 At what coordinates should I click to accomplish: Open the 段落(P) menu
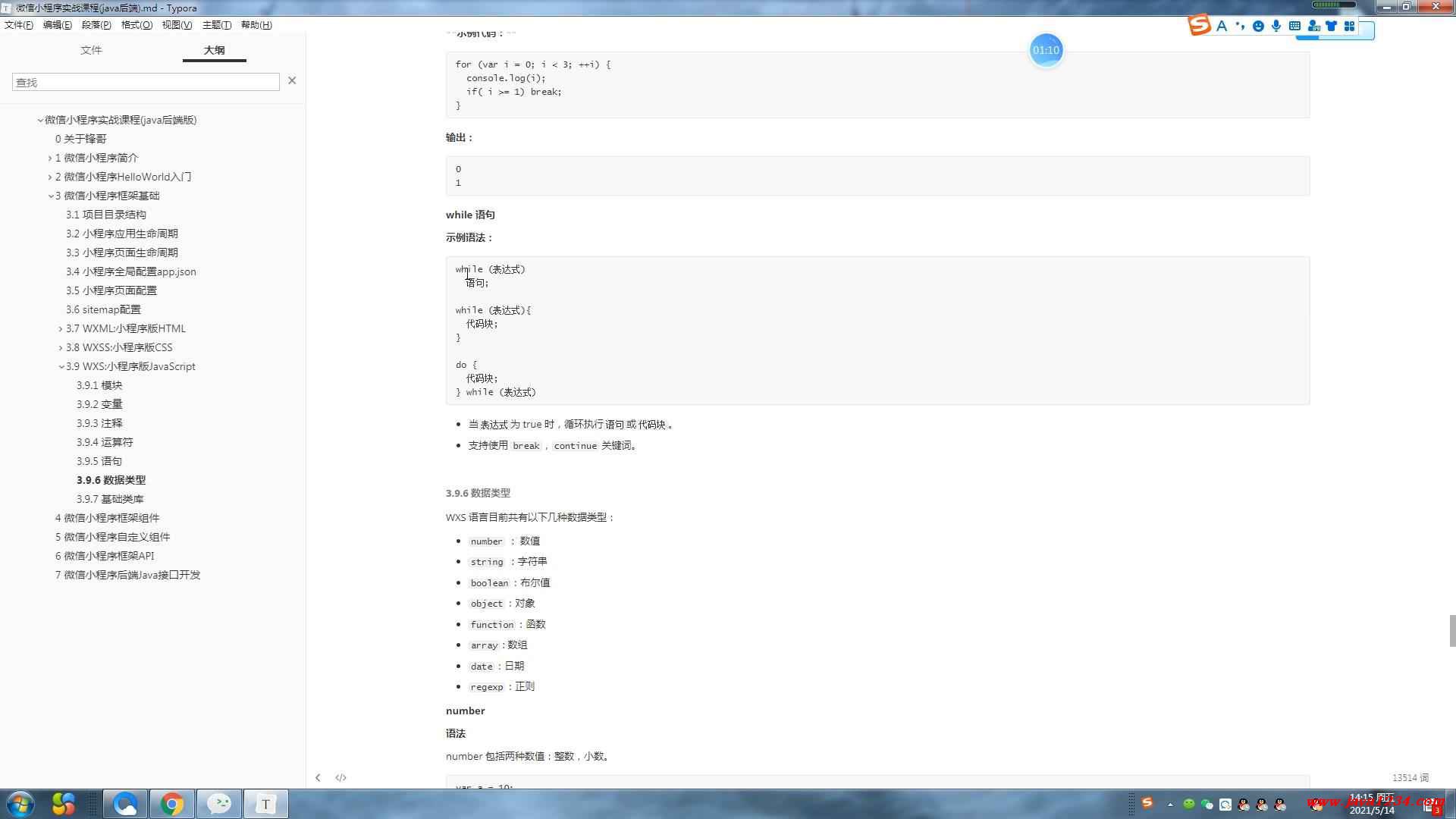[96, 24]
